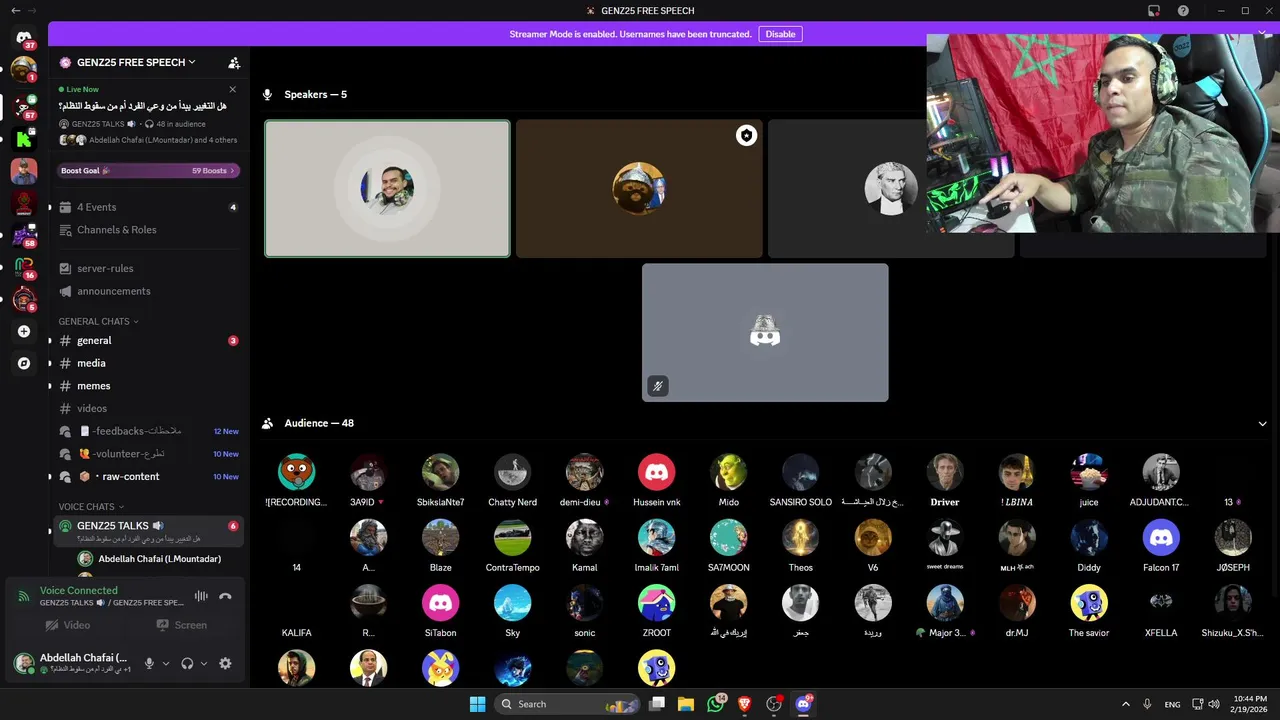Open voice connection signal icon
This screenshot has height=720, width=1280.
click(23, 596)
